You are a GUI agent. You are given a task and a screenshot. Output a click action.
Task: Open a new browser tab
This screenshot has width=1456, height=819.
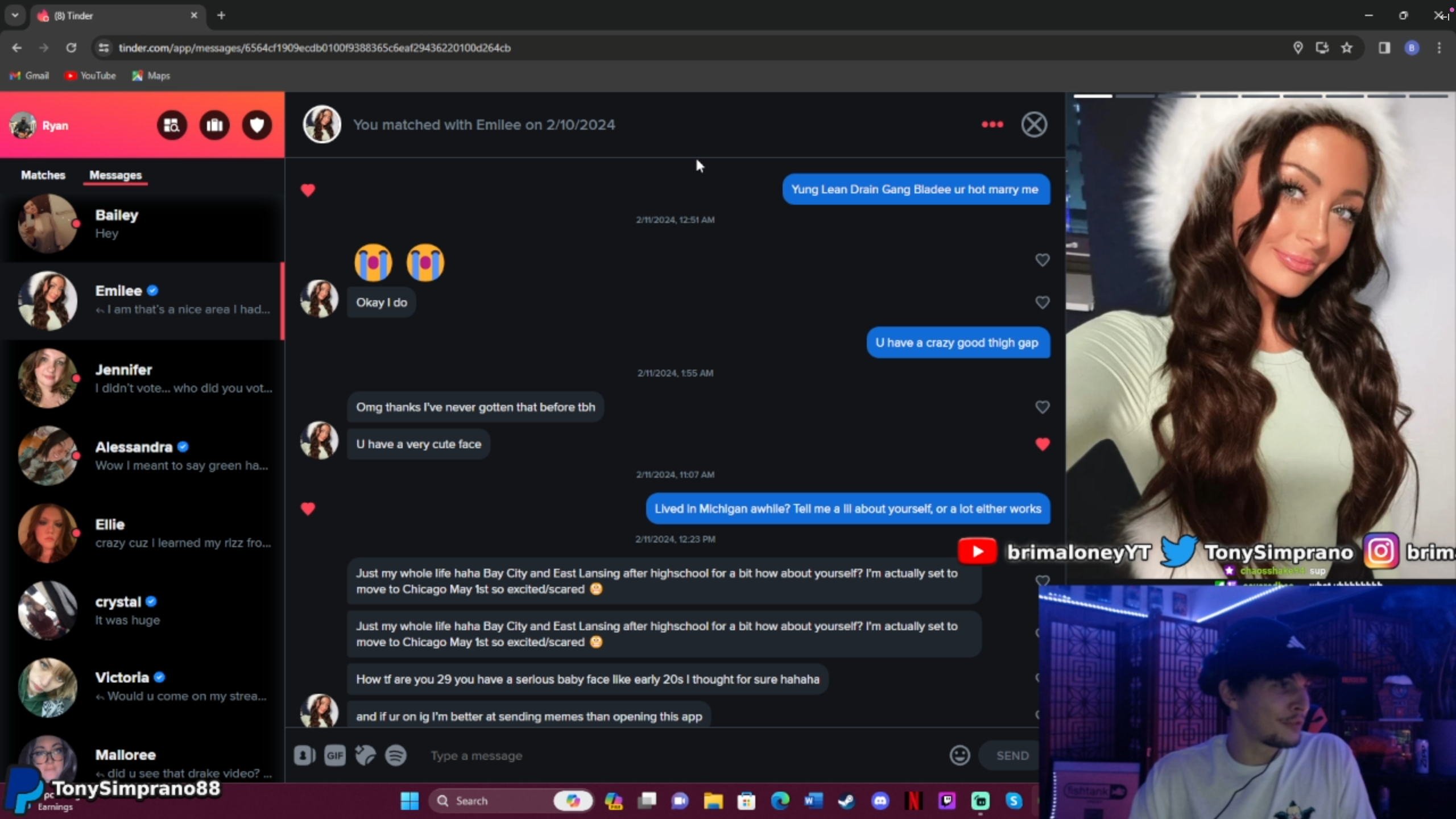point(221,15)
